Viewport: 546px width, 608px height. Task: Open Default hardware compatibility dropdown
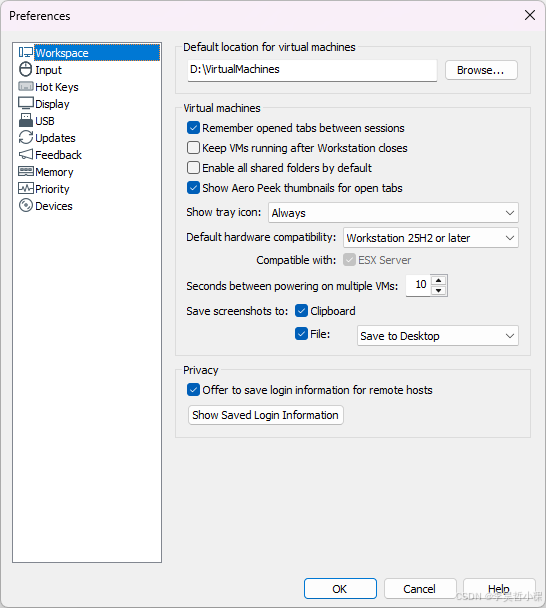tap(430, 237)
